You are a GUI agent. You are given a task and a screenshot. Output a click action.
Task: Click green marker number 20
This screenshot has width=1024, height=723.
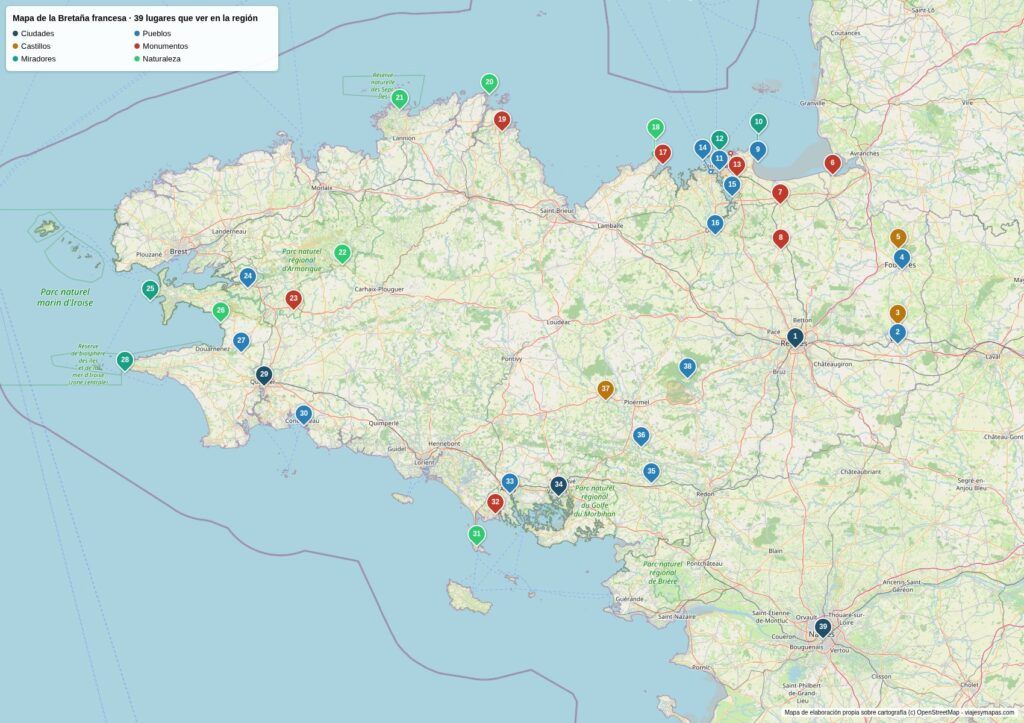pyautogui.click(x=489, y=84)
